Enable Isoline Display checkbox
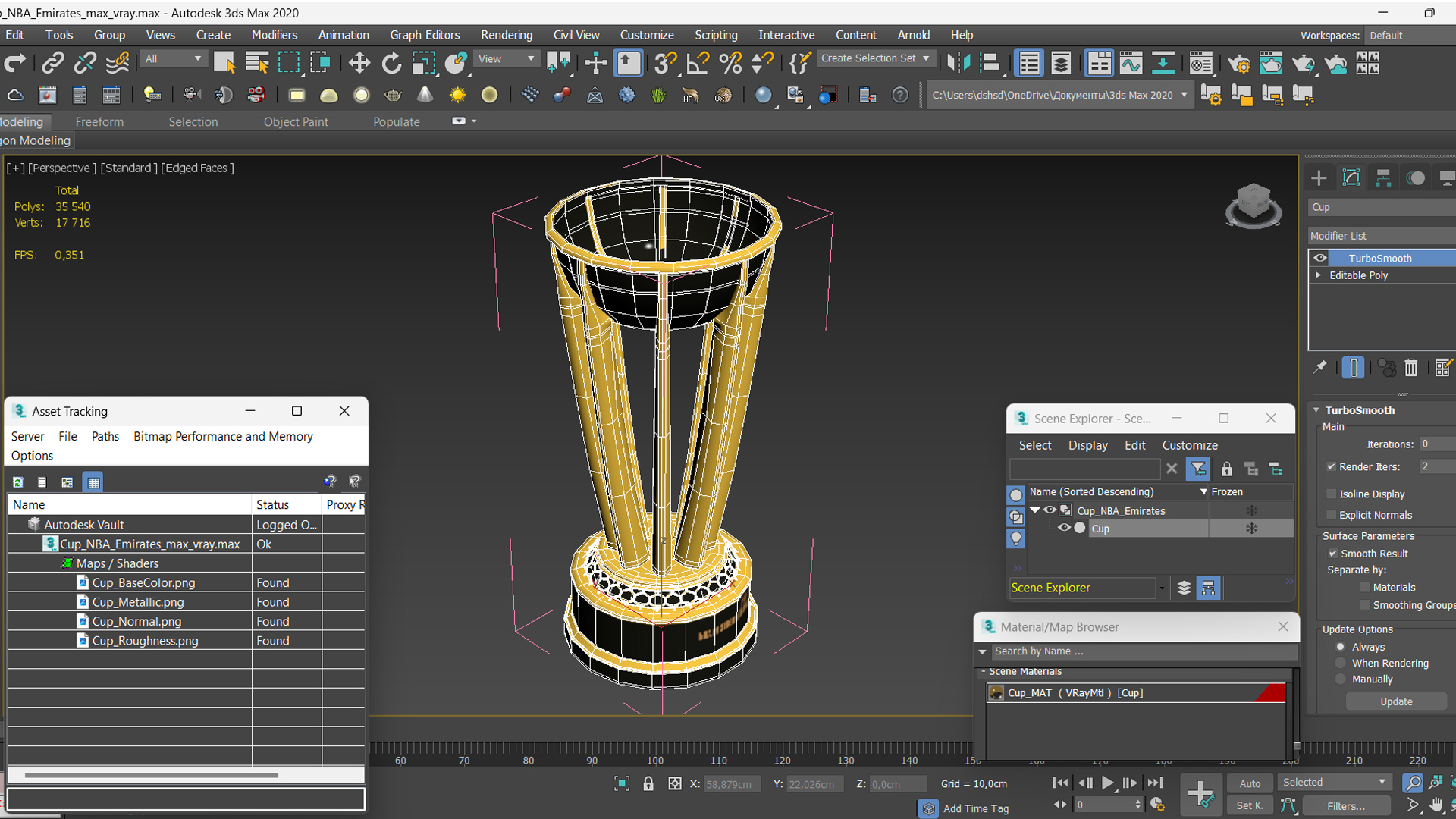 point(1332,494)
